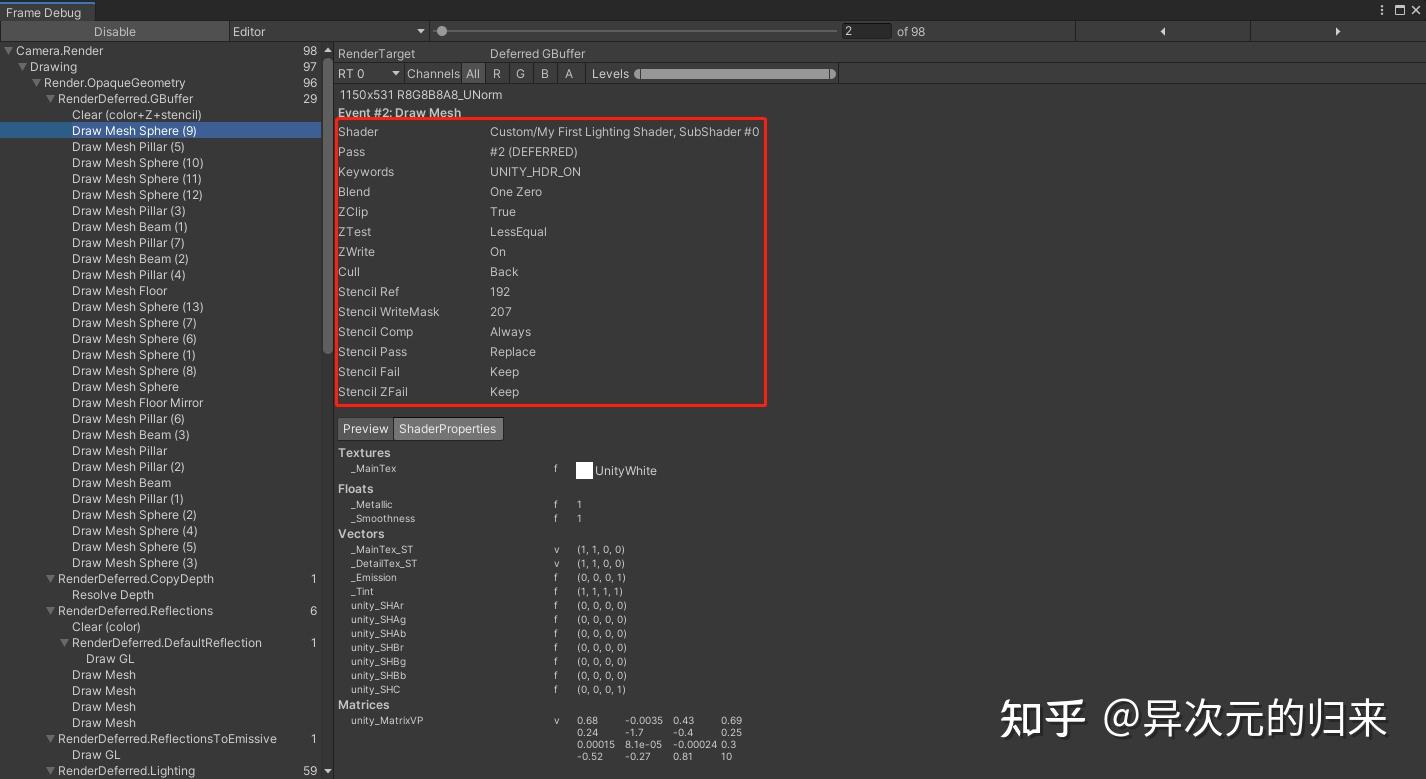Select the Draw Mesh Floor Mirror event
The height and width of the screenshot is (779, 1426).
137,402
